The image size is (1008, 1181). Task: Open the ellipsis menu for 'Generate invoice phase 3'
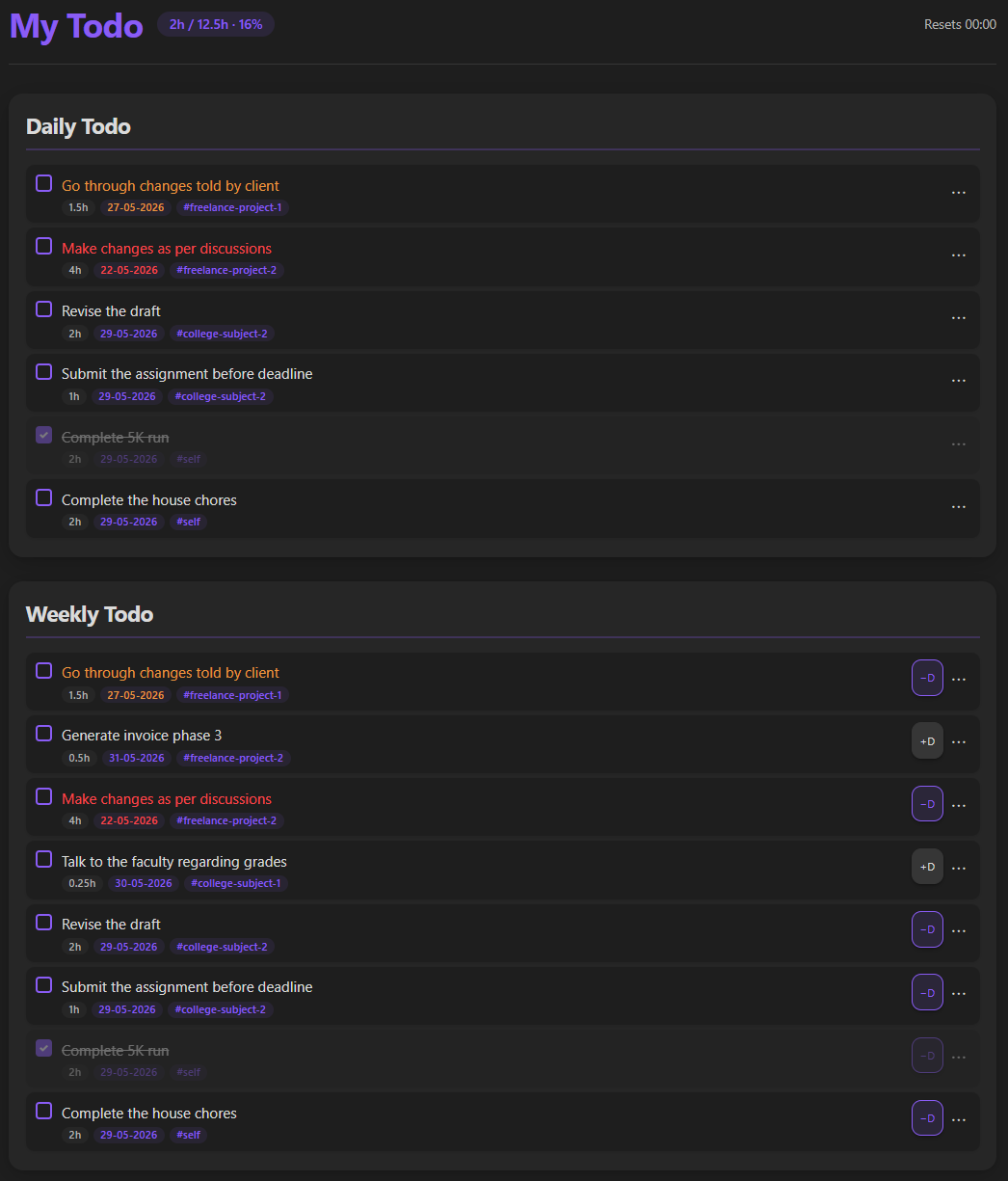click(958, 742)
